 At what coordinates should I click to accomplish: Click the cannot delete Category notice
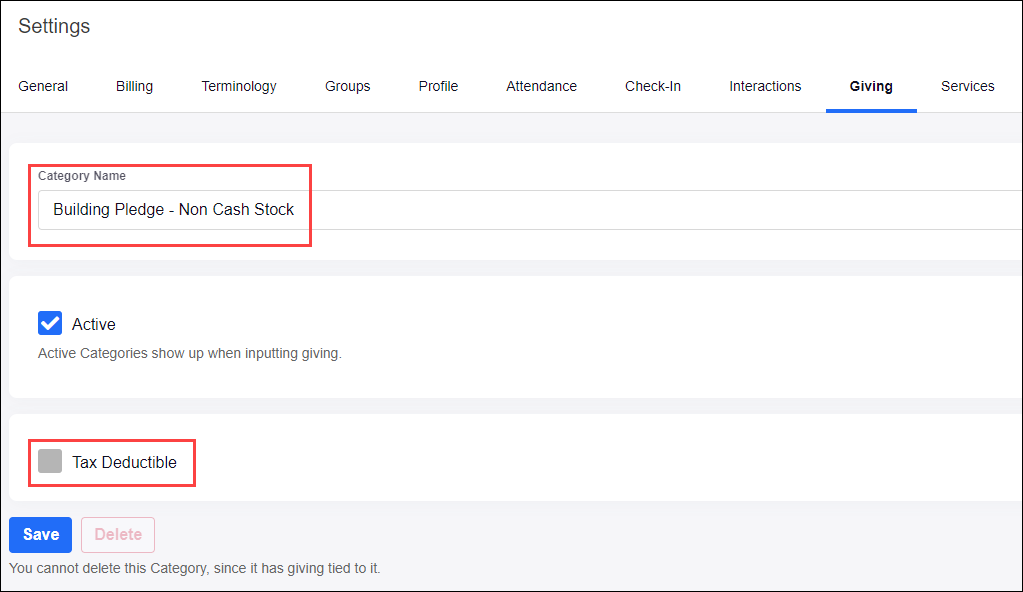pyautogui.click(x=195, y=568)
